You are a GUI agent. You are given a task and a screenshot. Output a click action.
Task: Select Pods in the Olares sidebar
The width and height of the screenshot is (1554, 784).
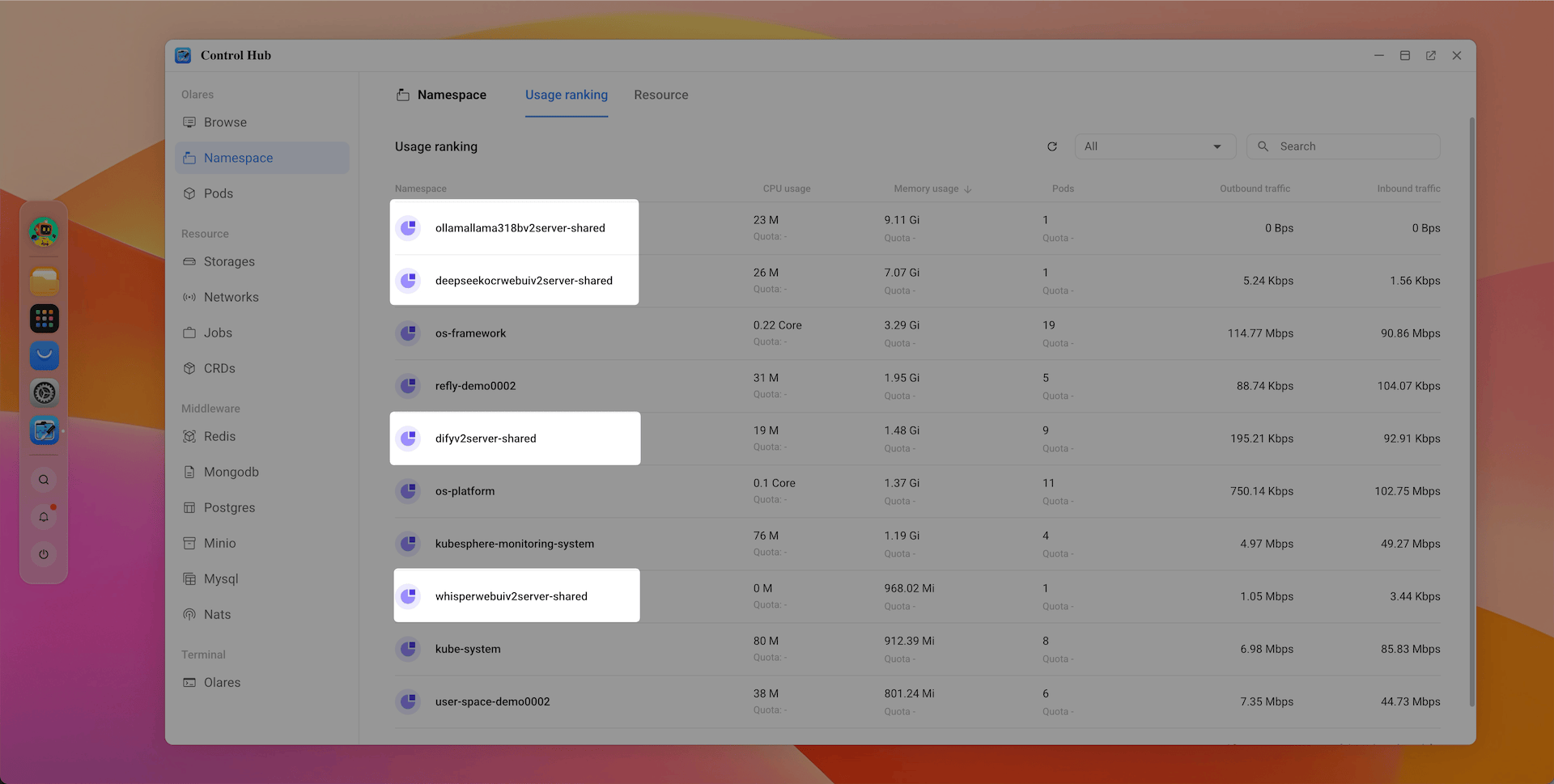coord(219,193)
